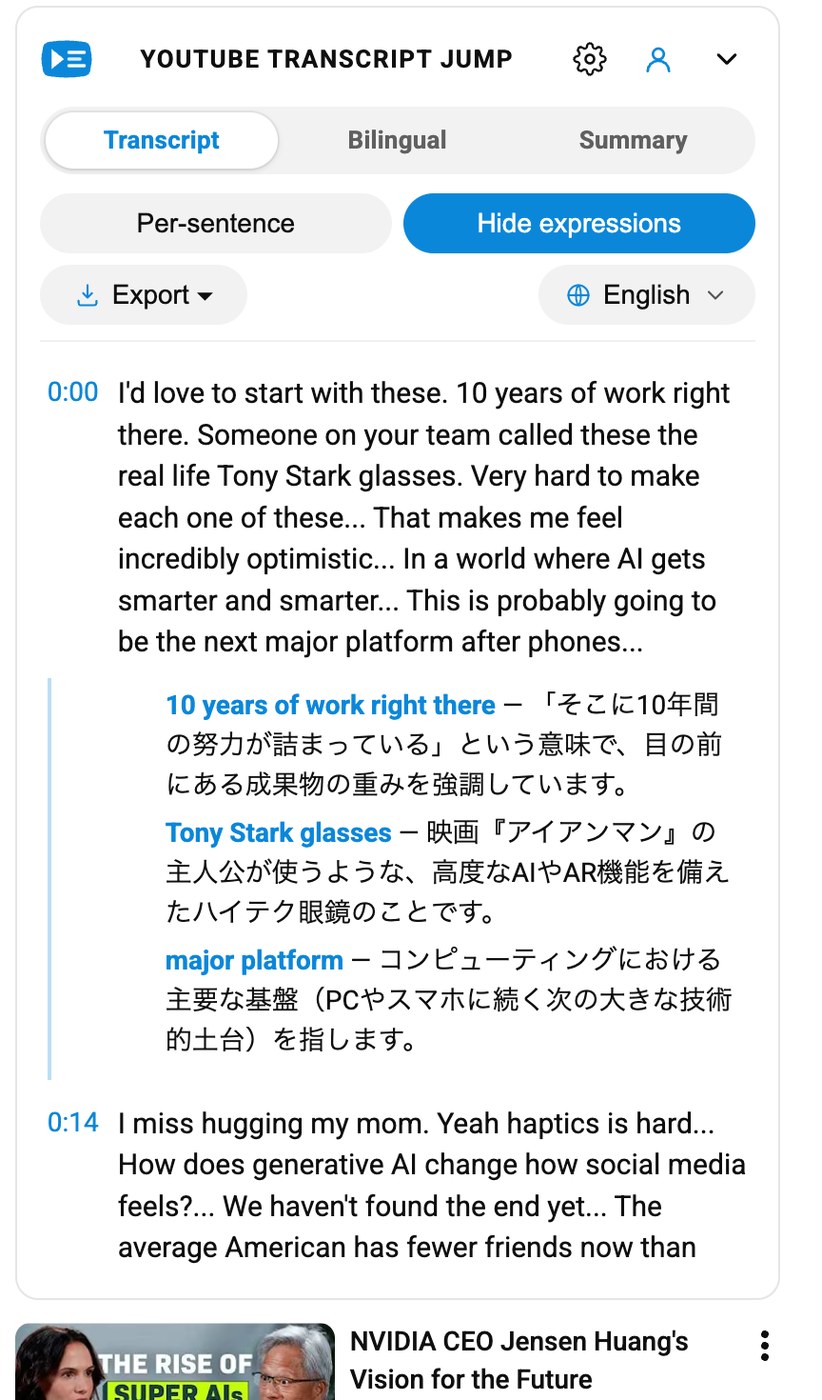Viewport: 822px width, 1400px height.
Task: Click the user profile icon
Action: pos(658,59)
